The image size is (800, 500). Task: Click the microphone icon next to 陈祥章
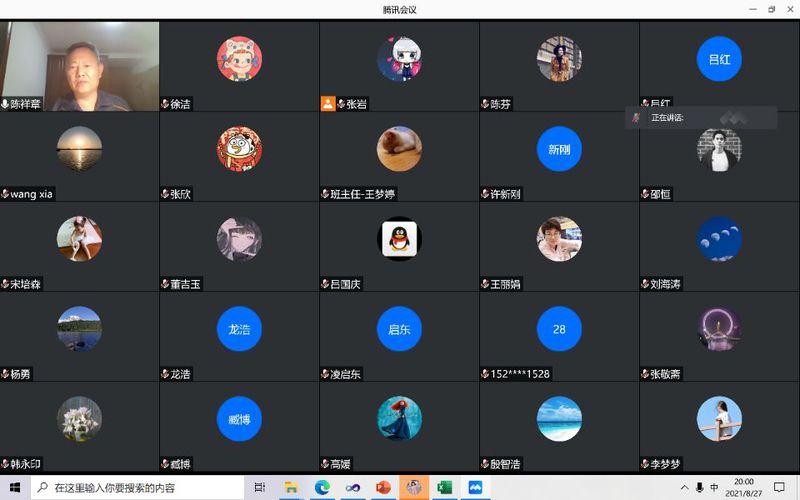(5, 104)
